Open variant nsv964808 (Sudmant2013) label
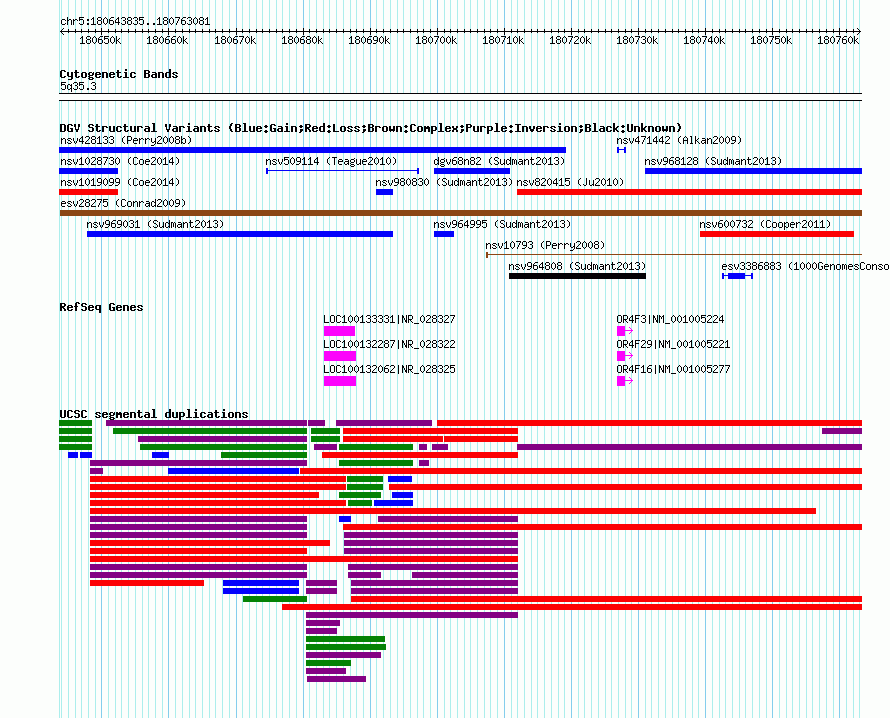 pos(577,266)
